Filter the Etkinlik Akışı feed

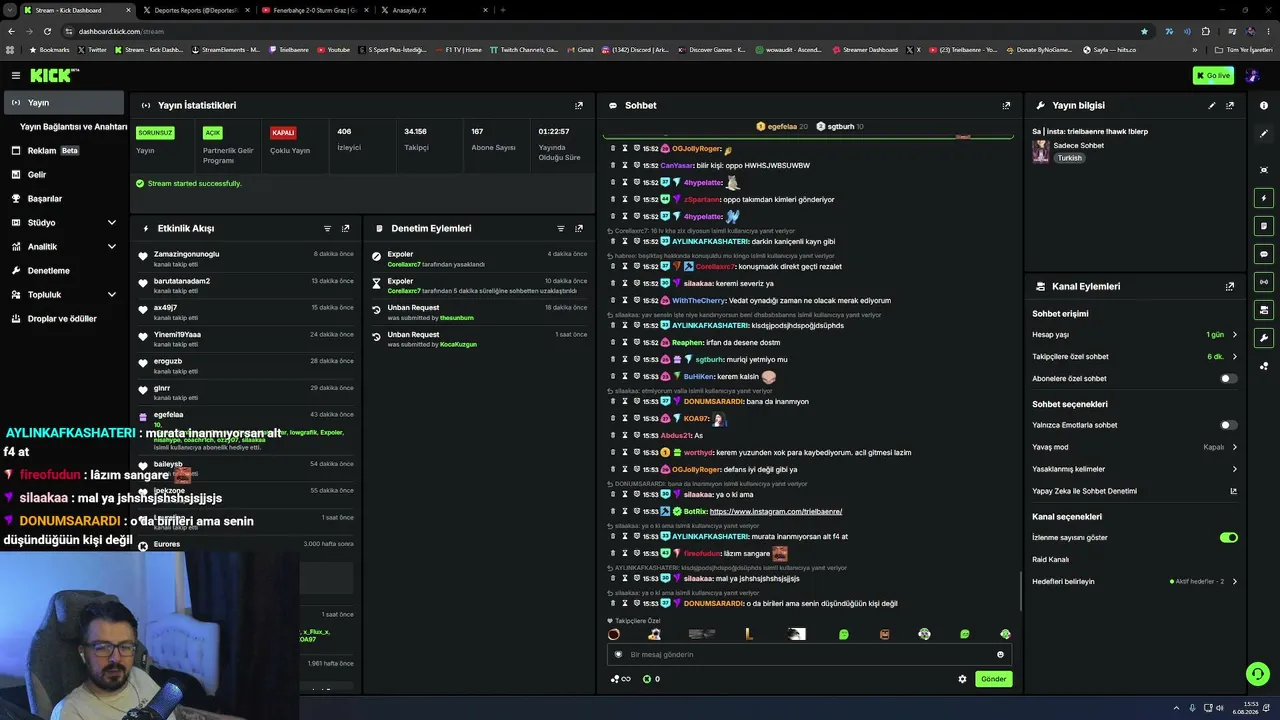tap(327, 228)
